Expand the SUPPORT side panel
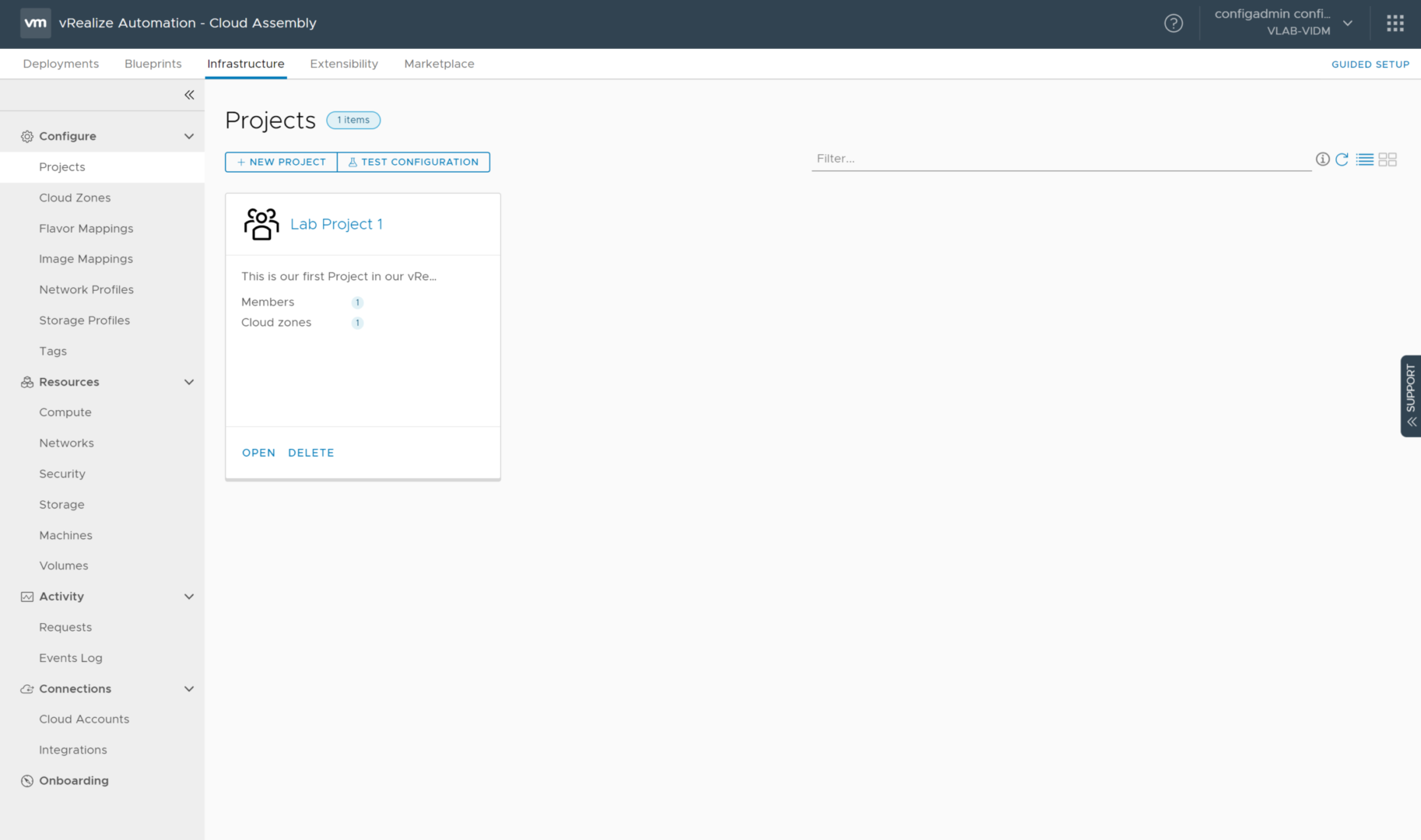Viewport: 1421px width, 840px height. (x=1410, y=396)
